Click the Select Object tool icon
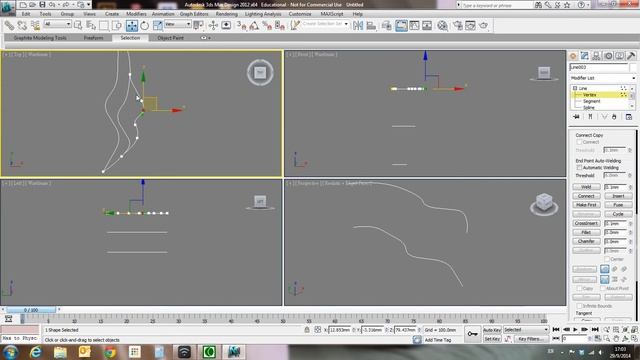The image size is (640, 360). pyautogui.click(x=78, y=25)
